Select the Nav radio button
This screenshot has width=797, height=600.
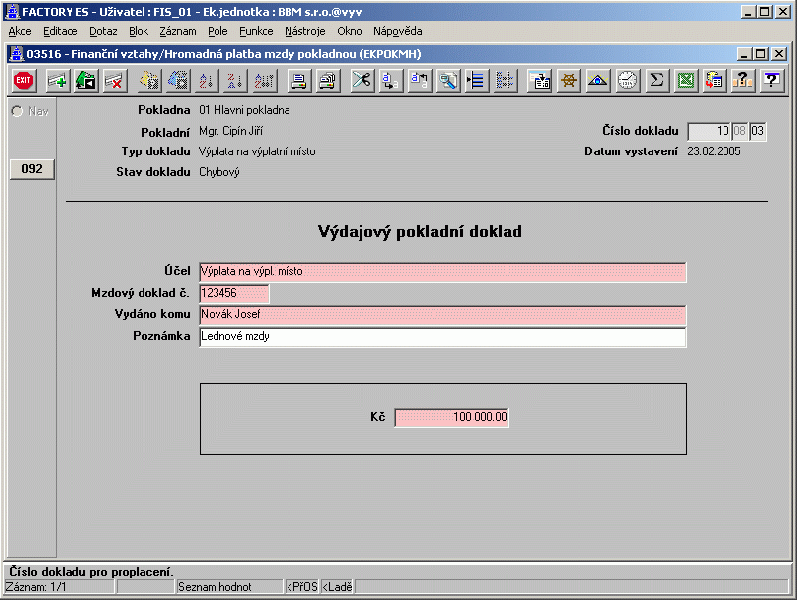[x=17, y=111]
